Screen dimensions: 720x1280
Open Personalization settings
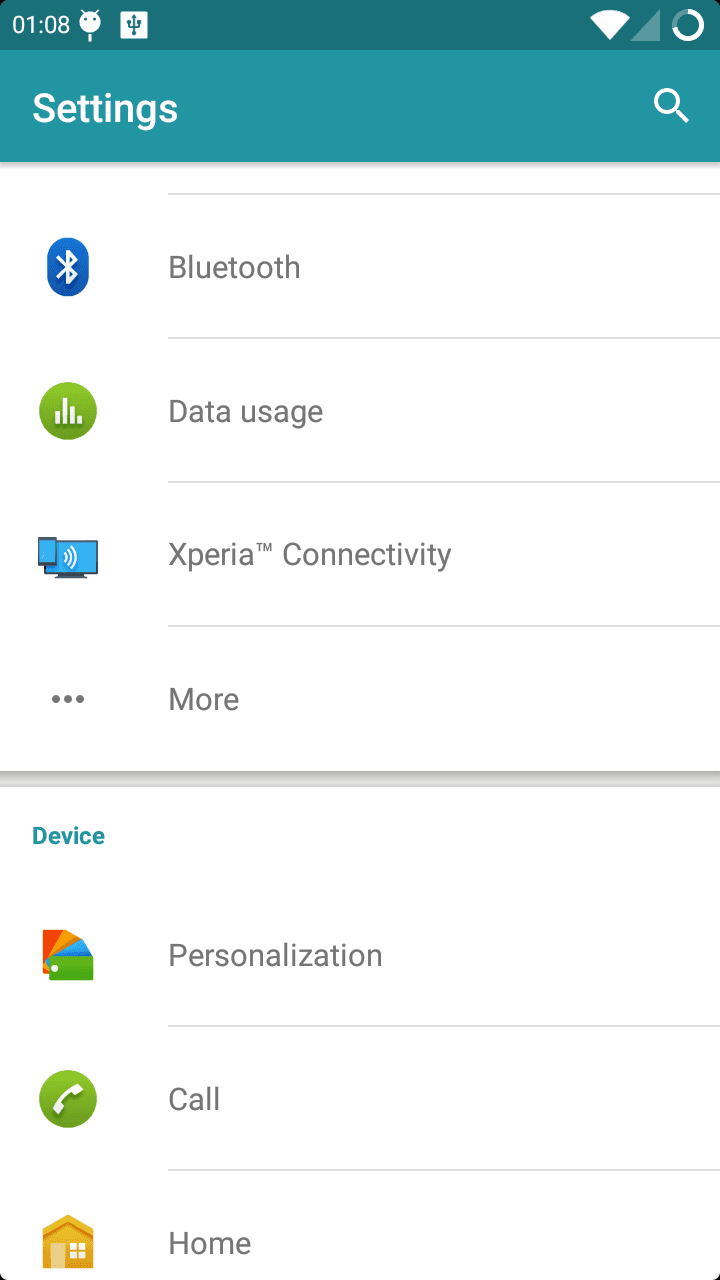coord(275,955)
